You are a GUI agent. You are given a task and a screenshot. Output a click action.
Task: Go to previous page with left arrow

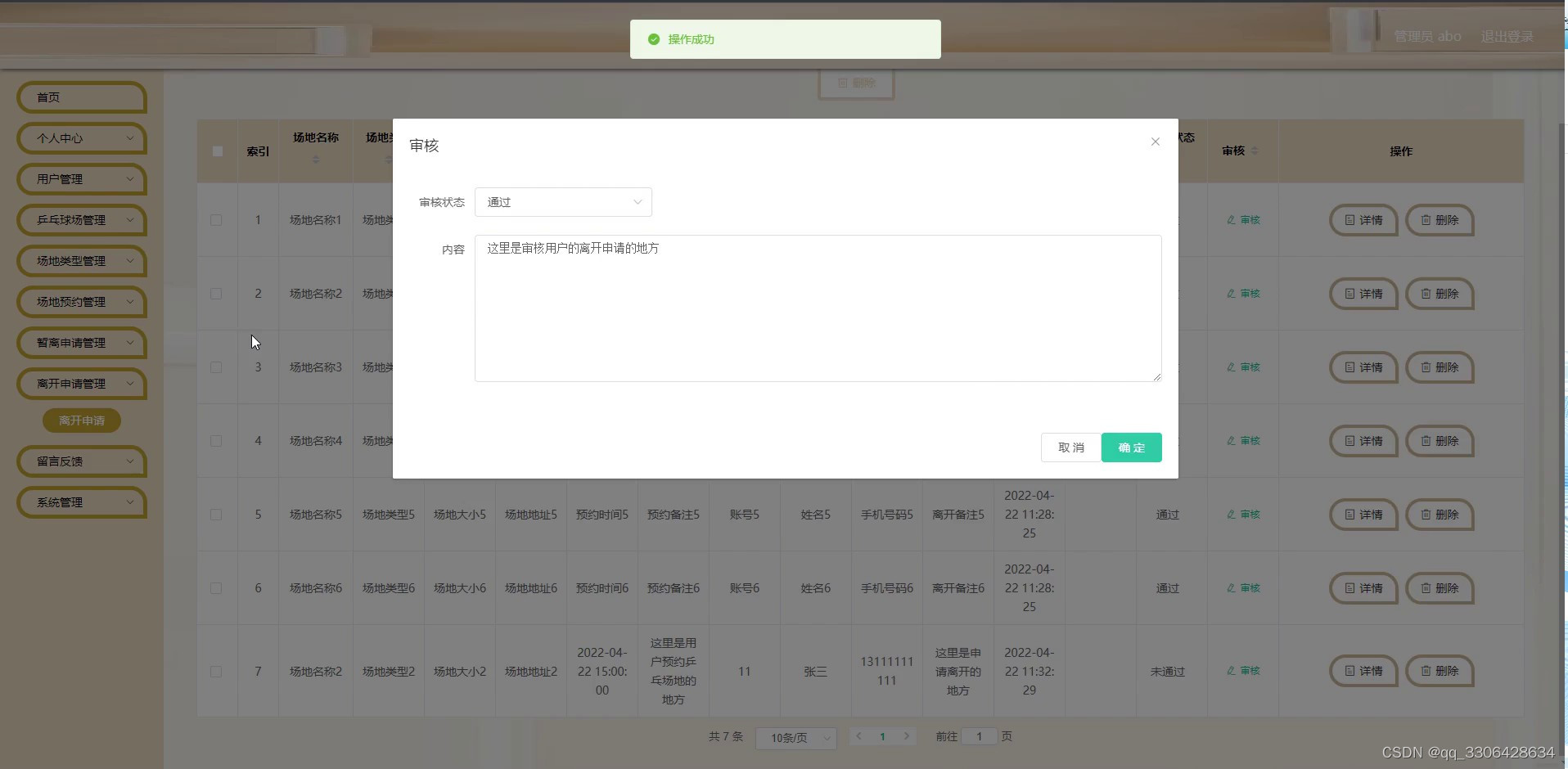click(858, 736)
